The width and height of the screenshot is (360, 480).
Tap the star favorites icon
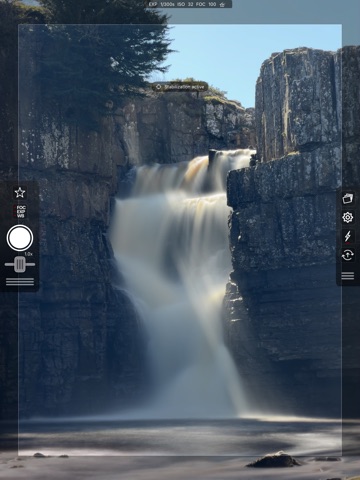coord(20,192)
